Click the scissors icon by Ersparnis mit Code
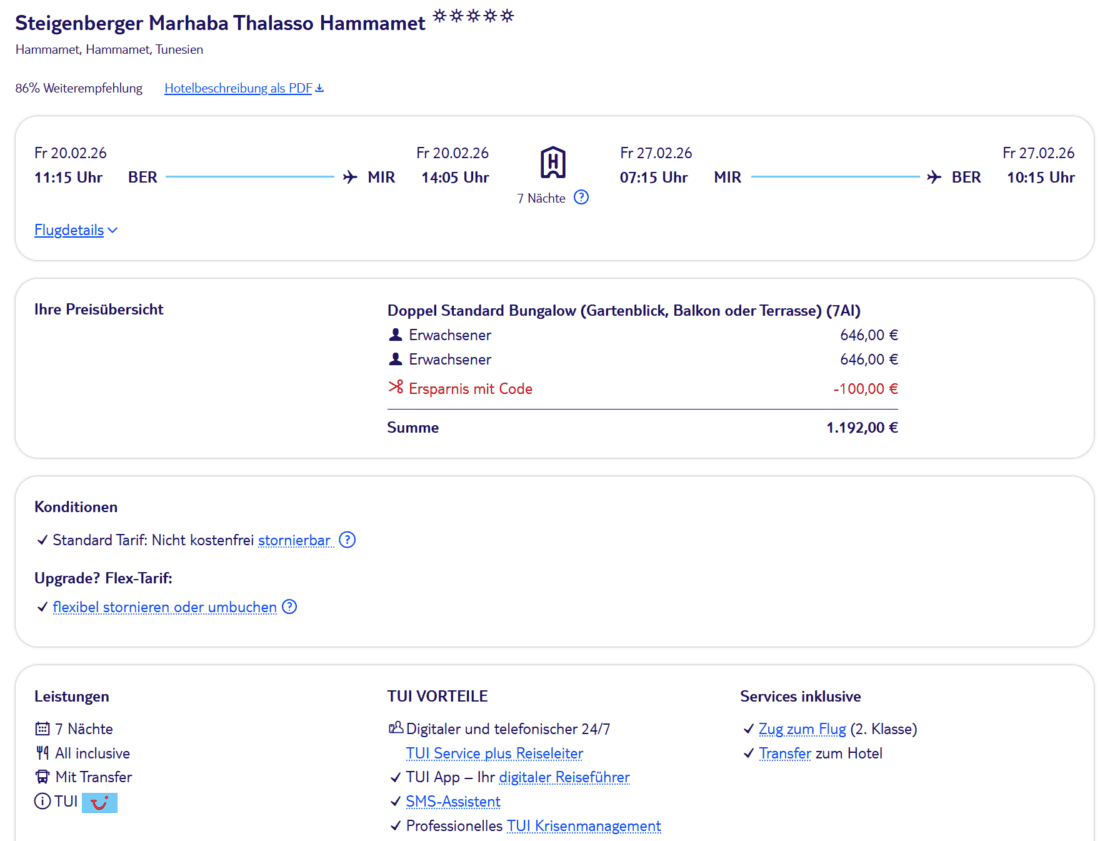This screenshot has width=1100, height=841. (x=396, y=389)
